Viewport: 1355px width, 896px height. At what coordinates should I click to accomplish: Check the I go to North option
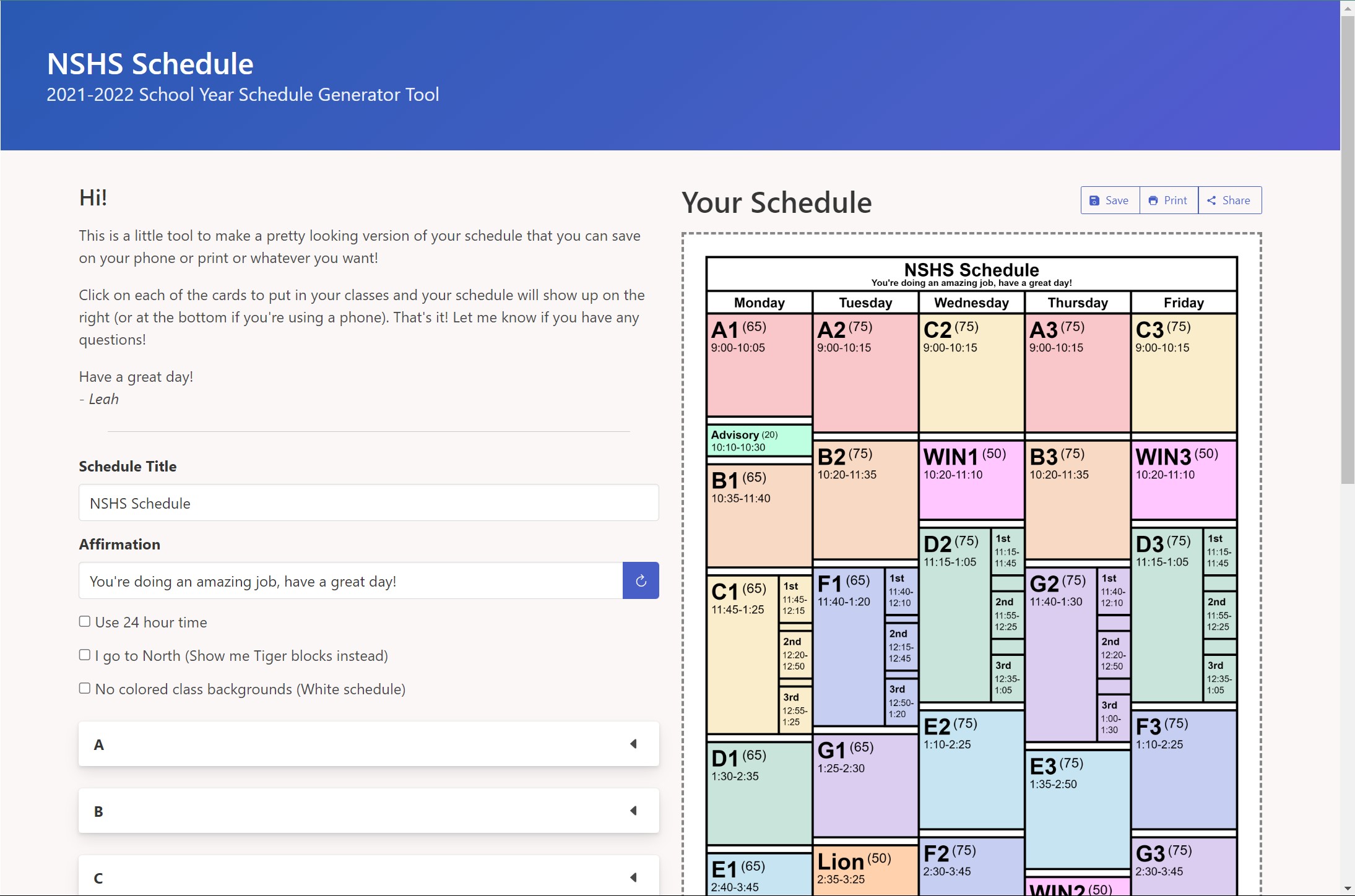(x=85, y=655)
